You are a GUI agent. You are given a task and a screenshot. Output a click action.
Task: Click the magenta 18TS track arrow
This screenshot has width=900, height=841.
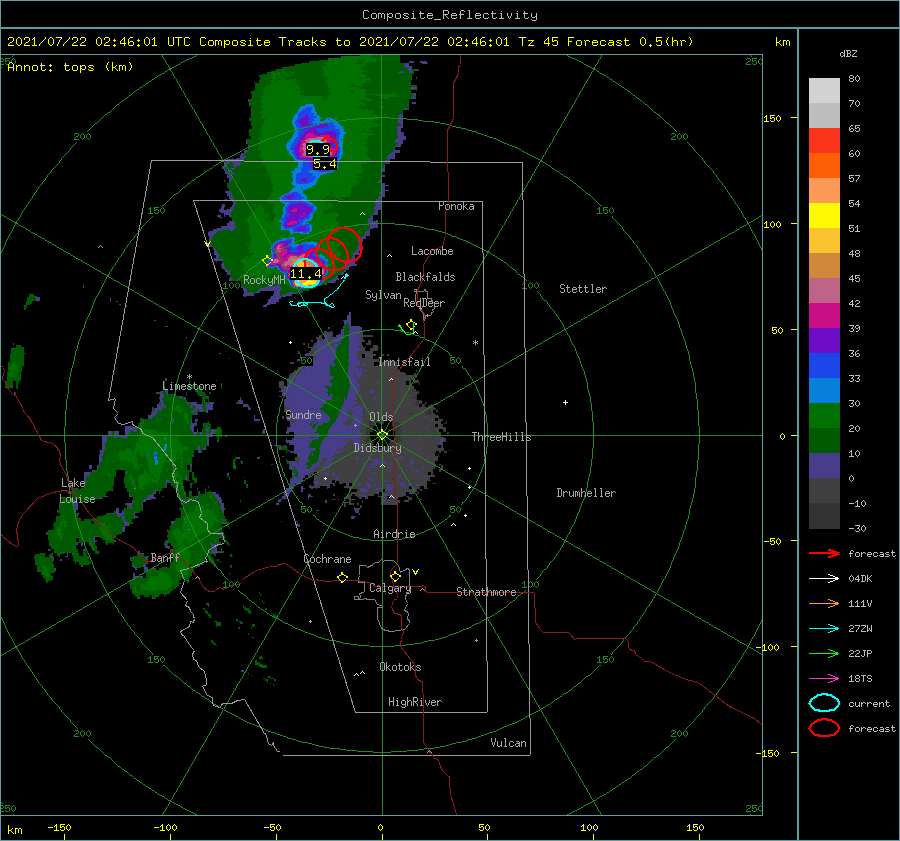[x=824, y=679]
